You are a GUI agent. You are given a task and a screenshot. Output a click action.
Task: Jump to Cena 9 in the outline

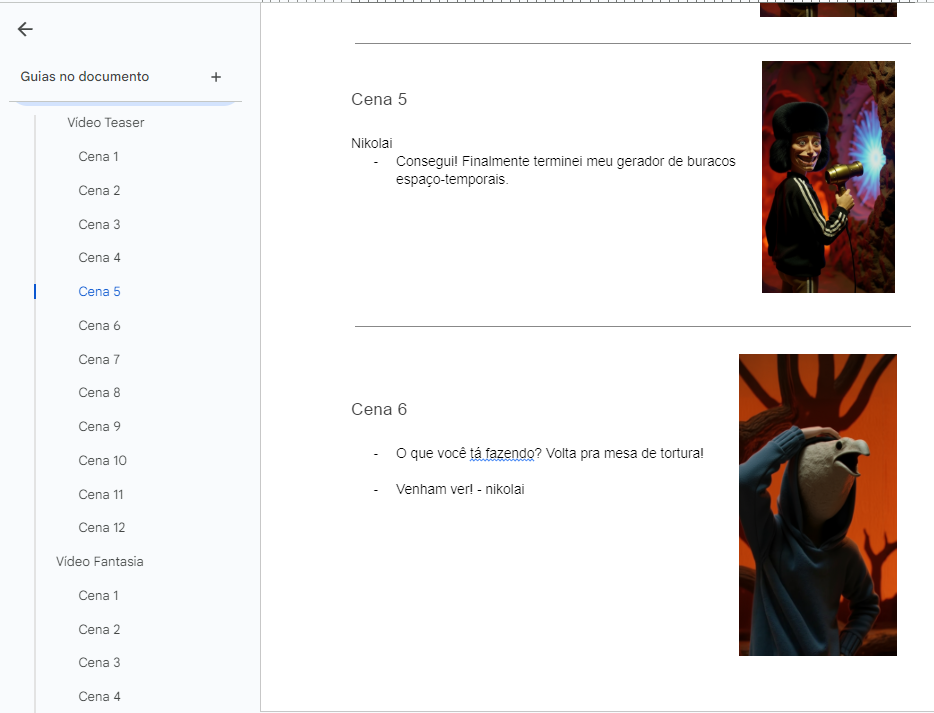tap(100, 427)
